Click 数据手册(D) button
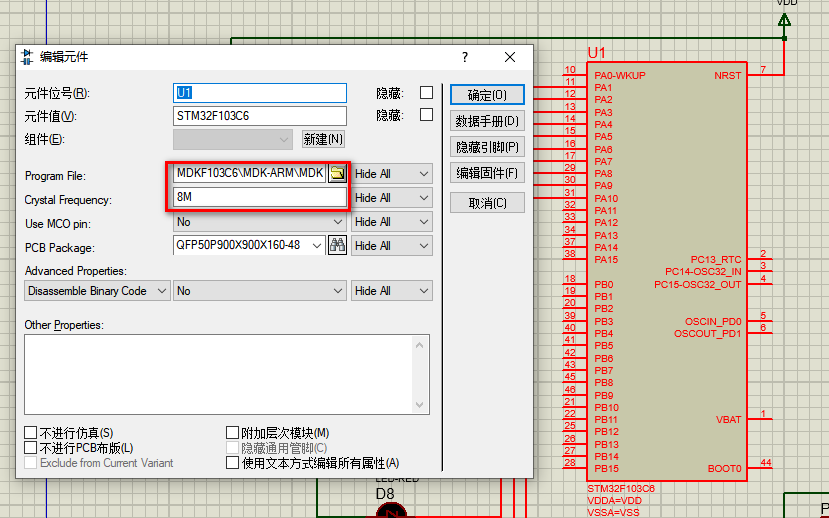The height and width of the screenshot is (518, 829). [x=487, y=121]
